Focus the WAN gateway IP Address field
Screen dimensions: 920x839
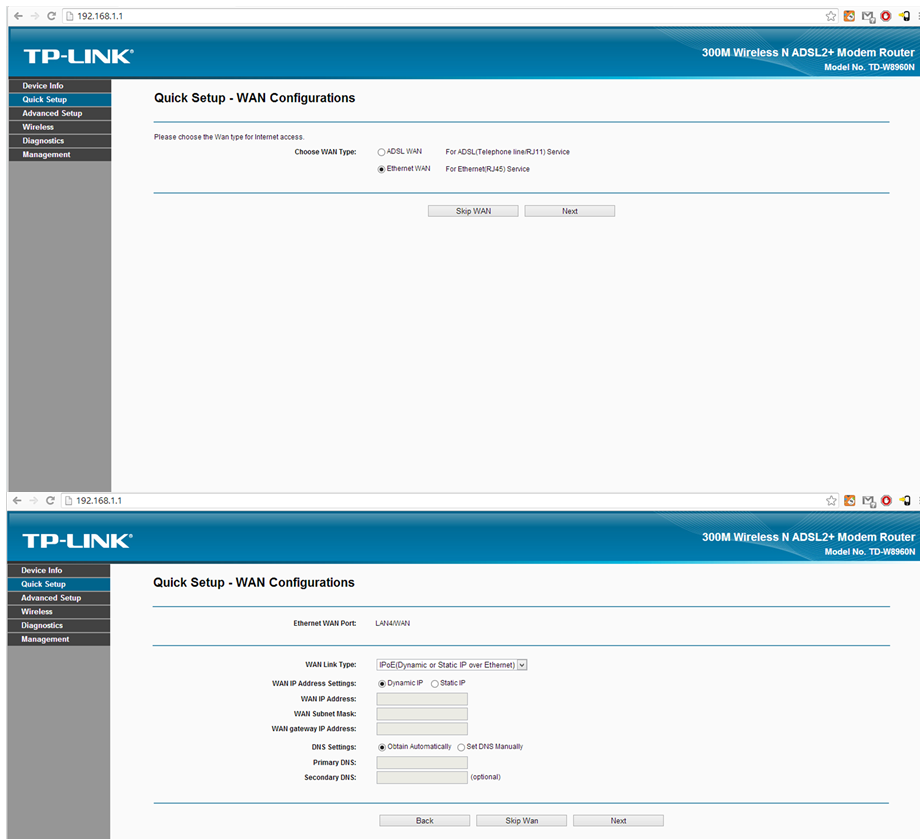point(422,729)
